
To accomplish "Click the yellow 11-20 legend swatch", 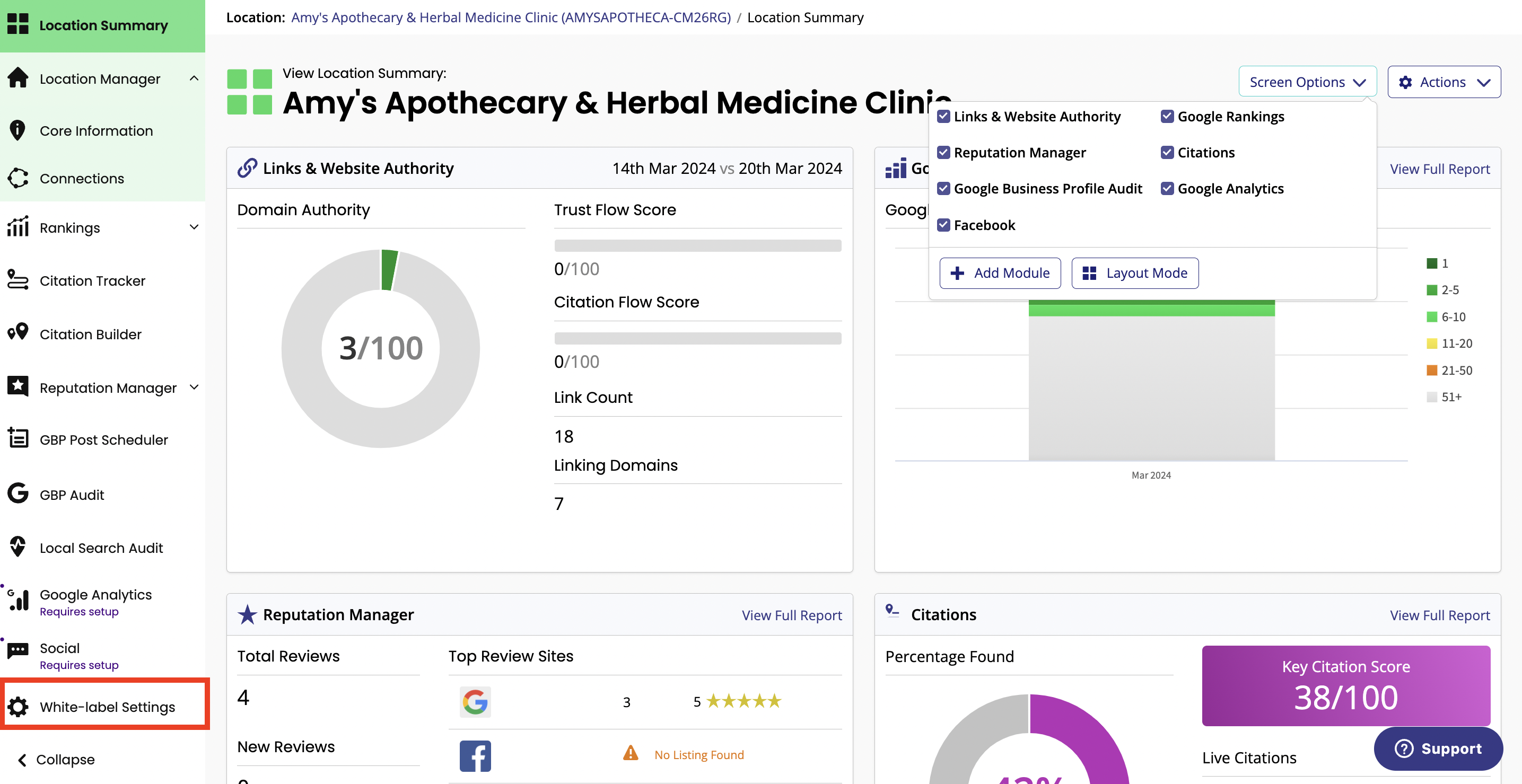I will (1432, 343).
